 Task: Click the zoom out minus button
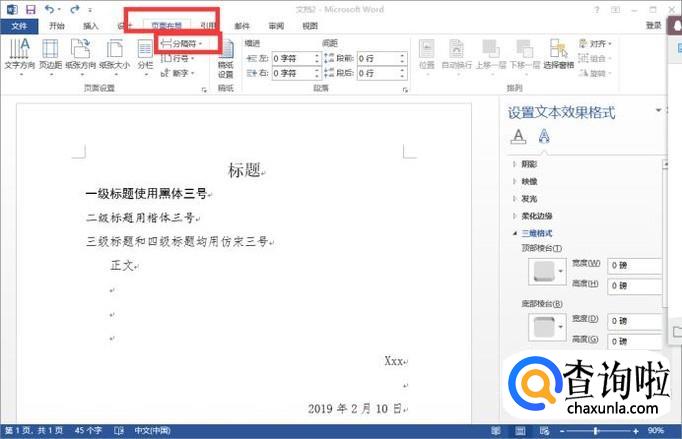point(562,431)
